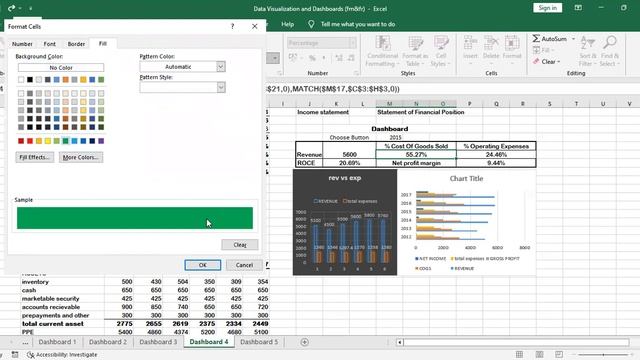Image resolution: width=640 pixels, height=360 pixels.
Task: Open the Number group dialog launcher
Action: tap(356, 73)
